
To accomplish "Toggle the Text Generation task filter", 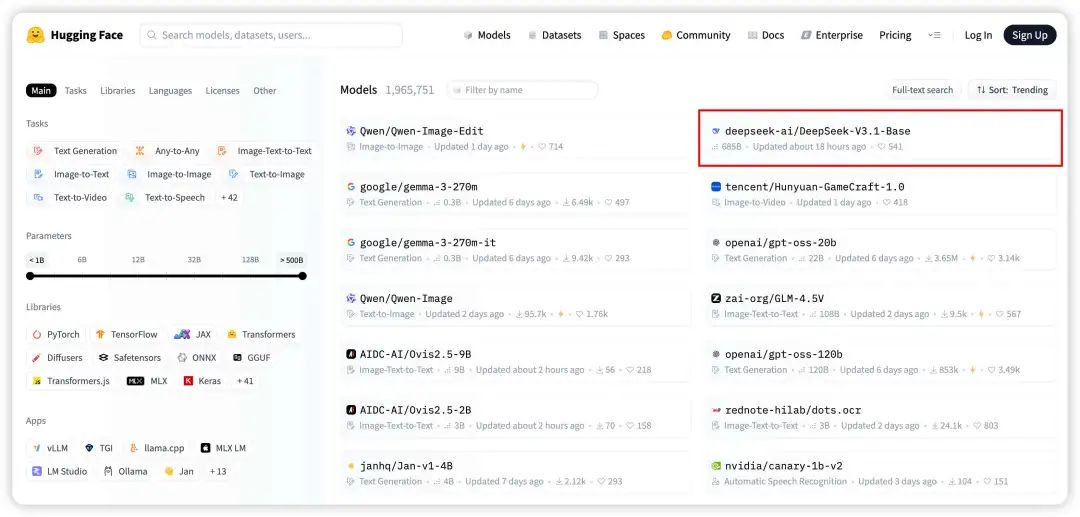I will pos(75,151).
